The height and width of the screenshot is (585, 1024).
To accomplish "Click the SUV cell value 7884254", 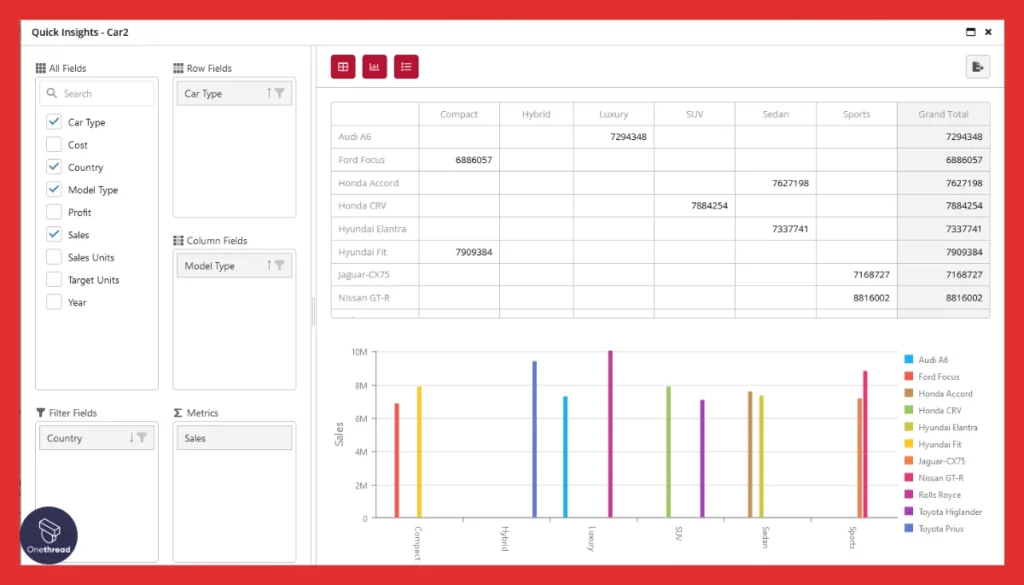I will (x=709, y=206).
